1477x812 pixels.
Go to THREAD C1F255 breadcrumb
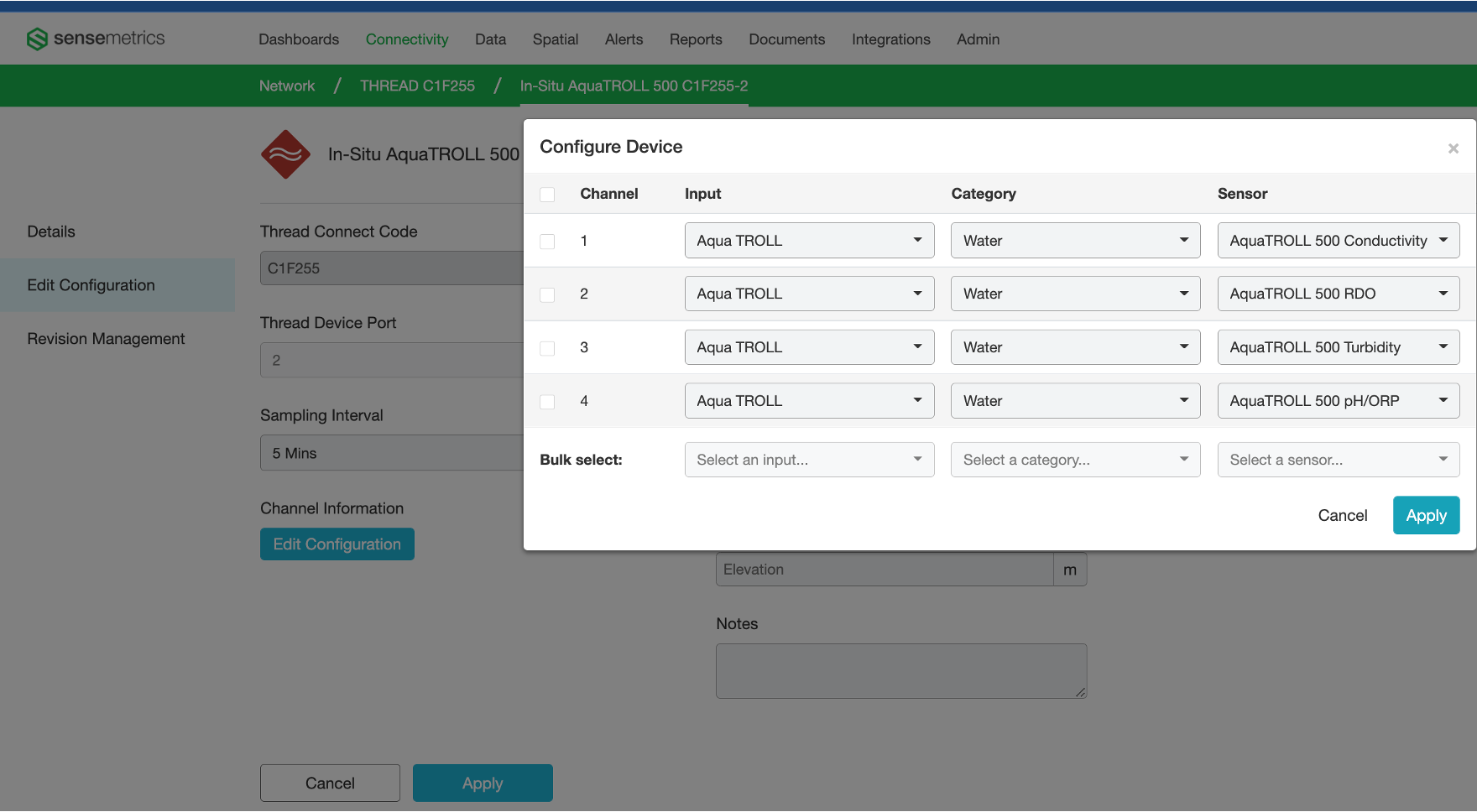tap(417, 86)
